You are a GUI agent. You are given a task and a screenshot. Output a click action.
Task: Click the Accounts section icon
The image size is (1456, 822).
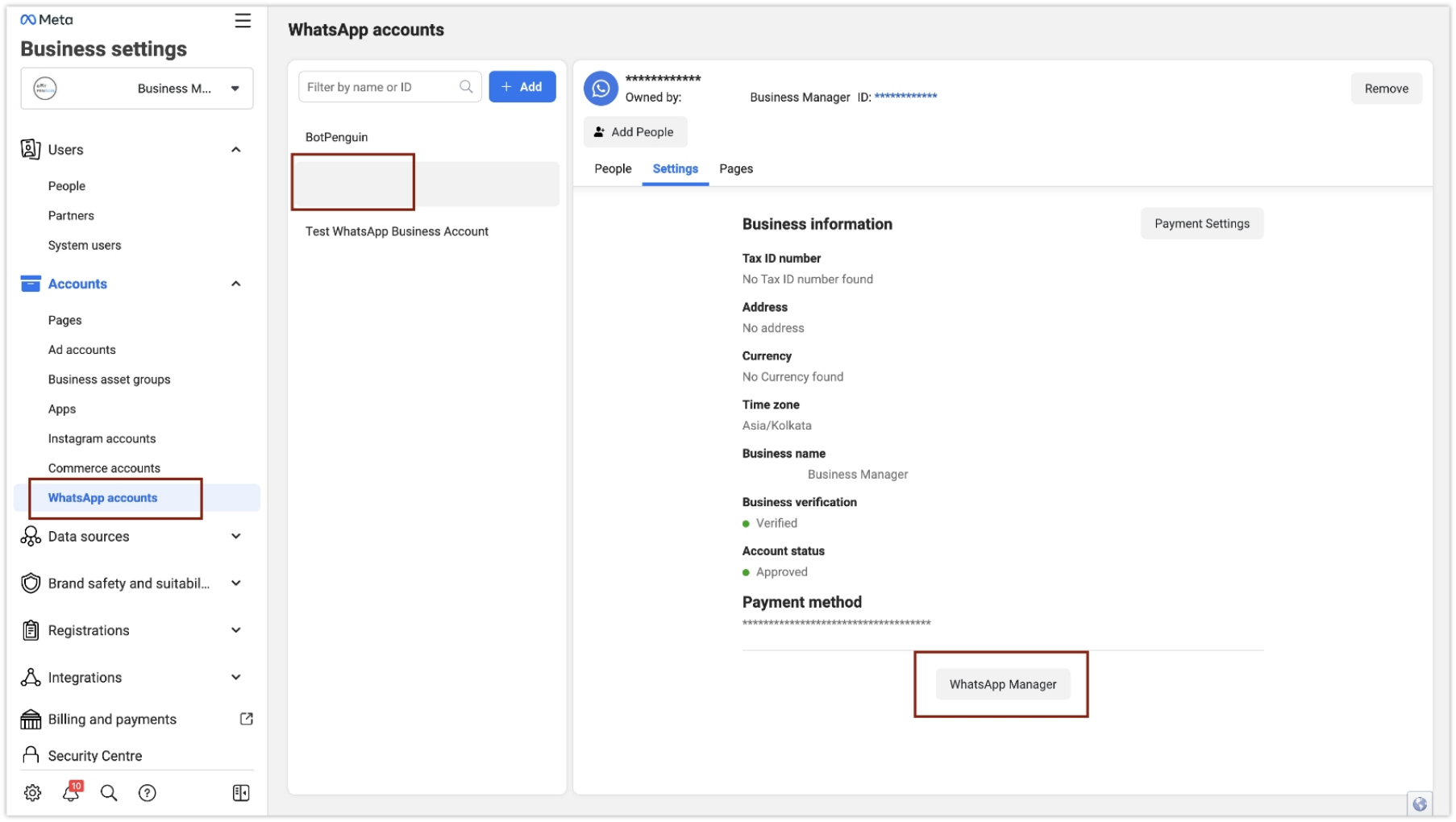(31, 284)
